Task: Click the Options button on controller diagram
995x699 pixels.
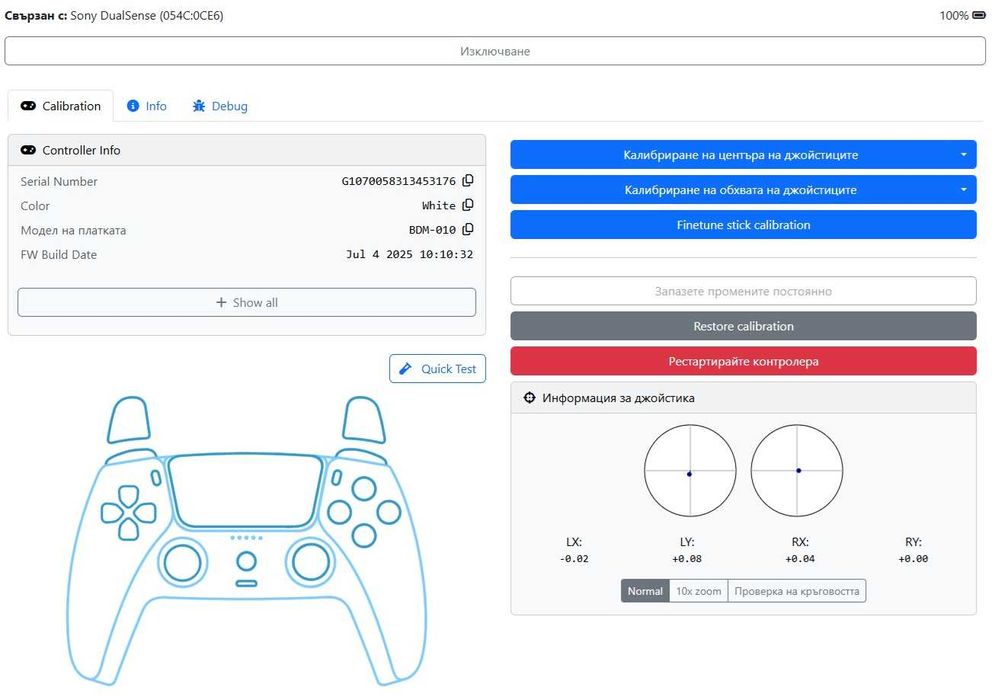Action: click(x=337, y=478)
